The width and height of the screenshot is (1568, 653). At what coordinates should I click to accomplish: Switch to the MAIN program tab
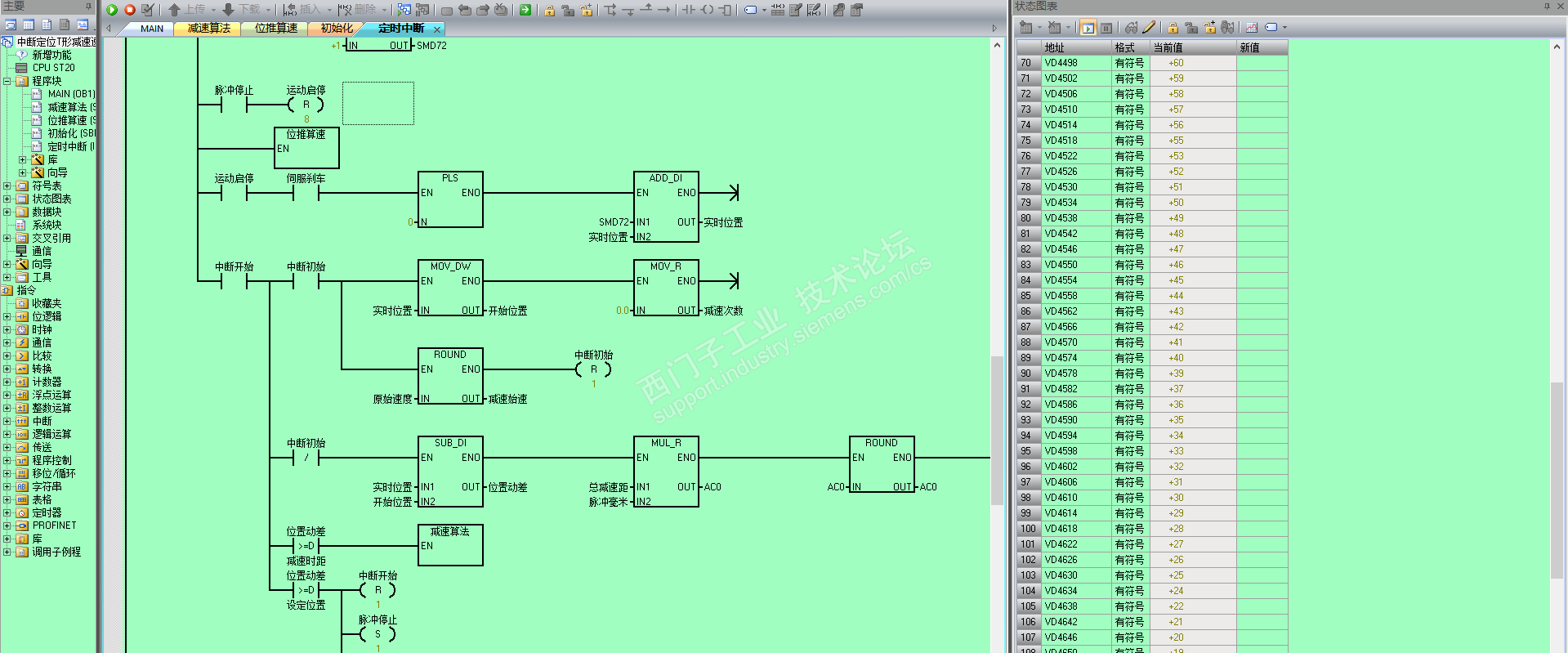pyautogui.click(x=152, y=29)
